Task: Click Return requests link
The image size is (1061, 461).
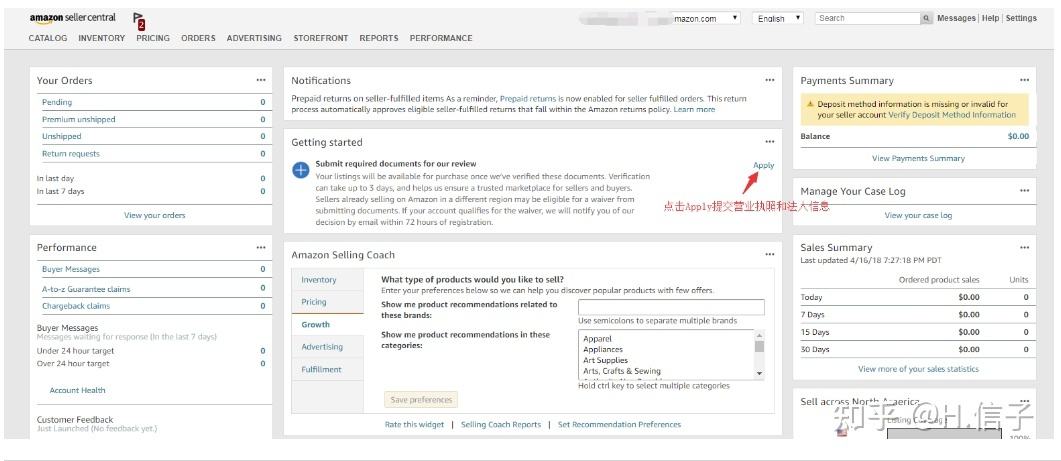Action: 70,154
